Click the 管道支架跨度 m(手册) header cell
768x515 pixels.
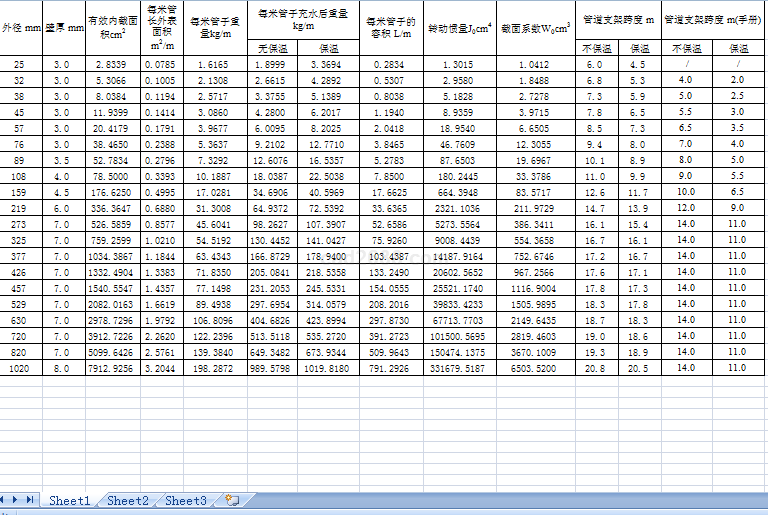(x=715, y=19)
